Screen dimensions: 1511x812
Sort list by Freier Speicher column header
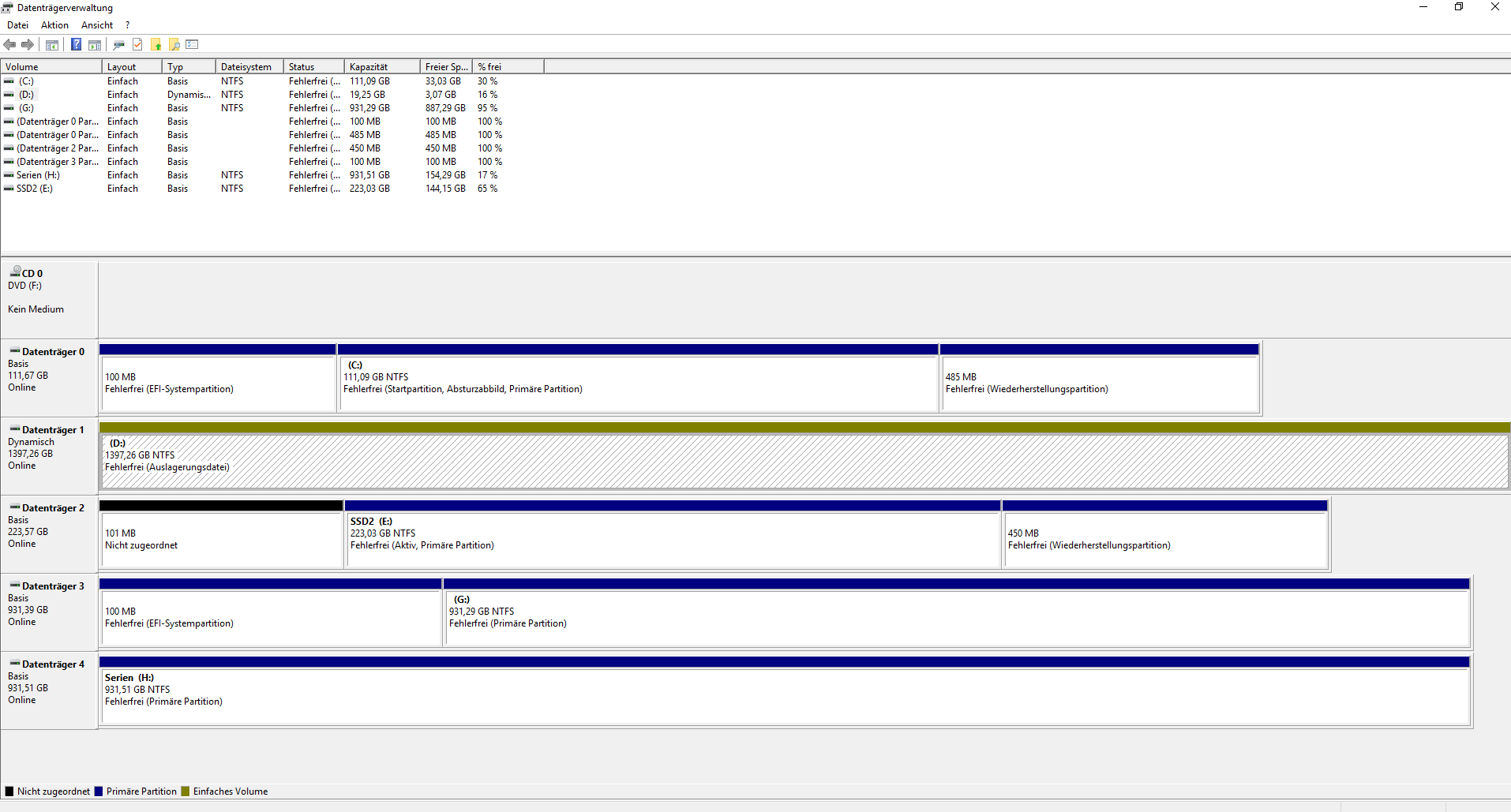(446, 67)
